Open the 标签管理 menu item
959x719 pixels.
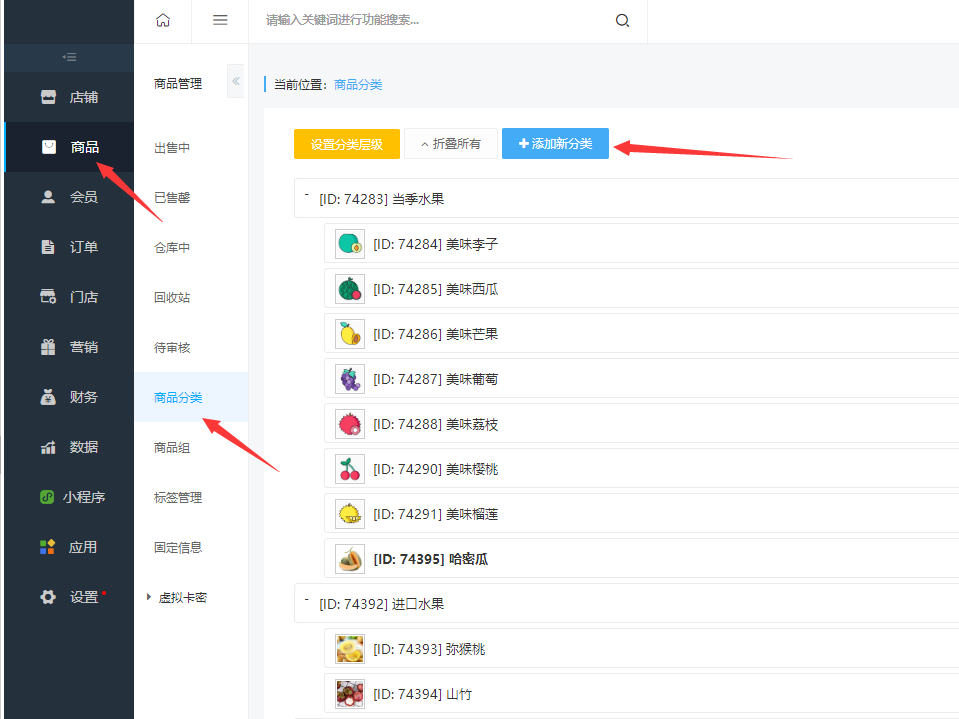click(178, 498)
